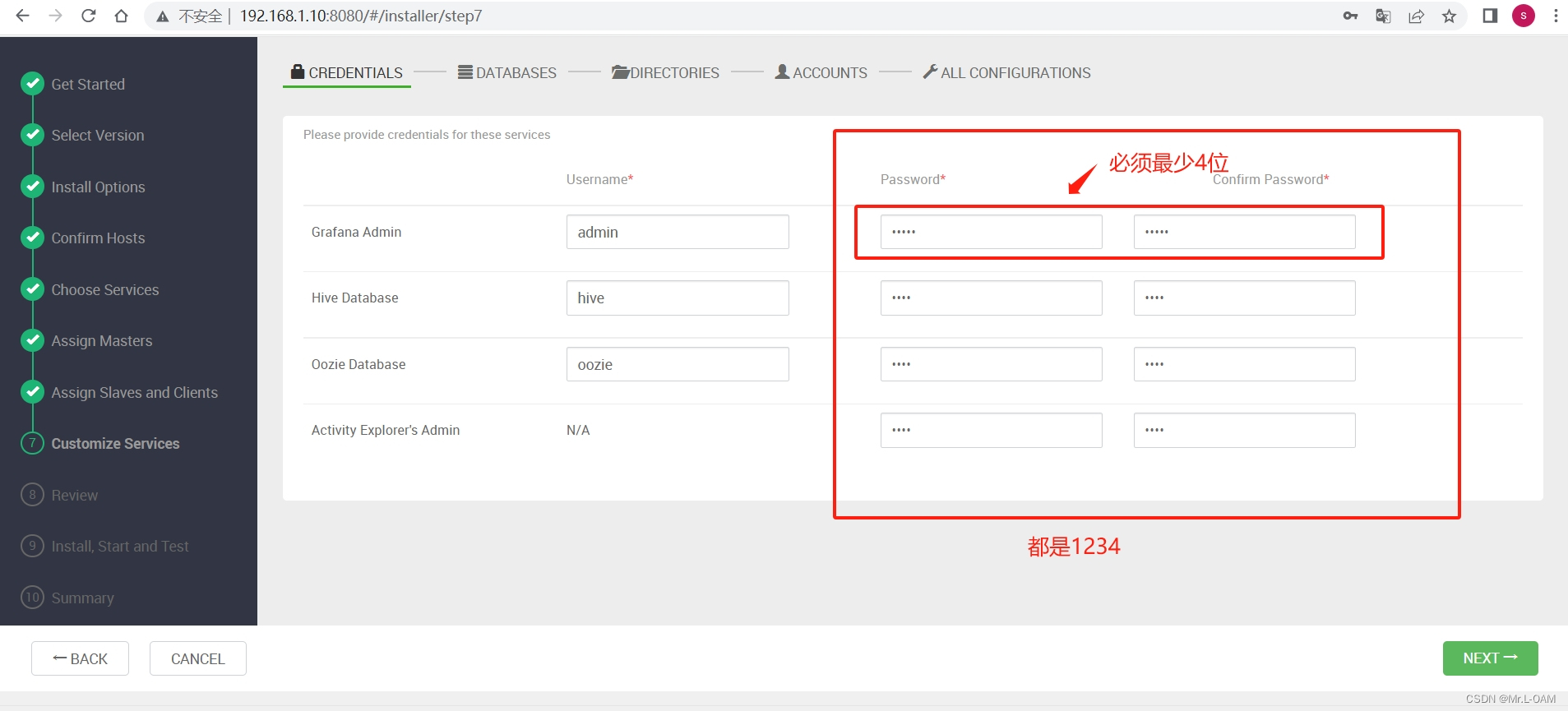
Task: Click the Hive Database username field
Action: 678,298
